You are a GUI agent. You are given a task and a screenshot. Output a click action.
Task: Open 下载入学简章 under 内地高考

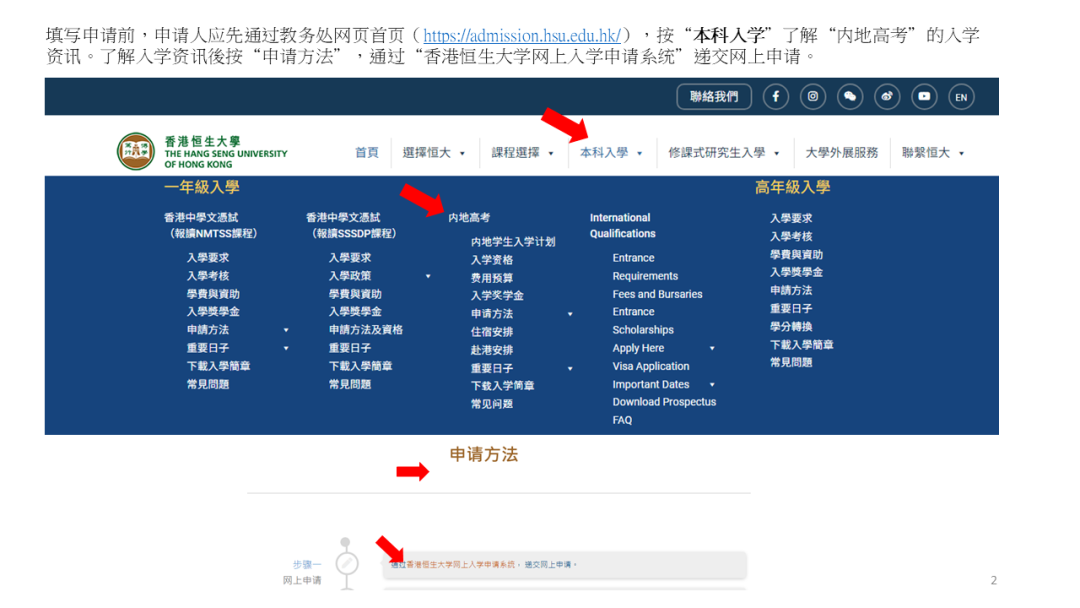click(x=503, y=386)
